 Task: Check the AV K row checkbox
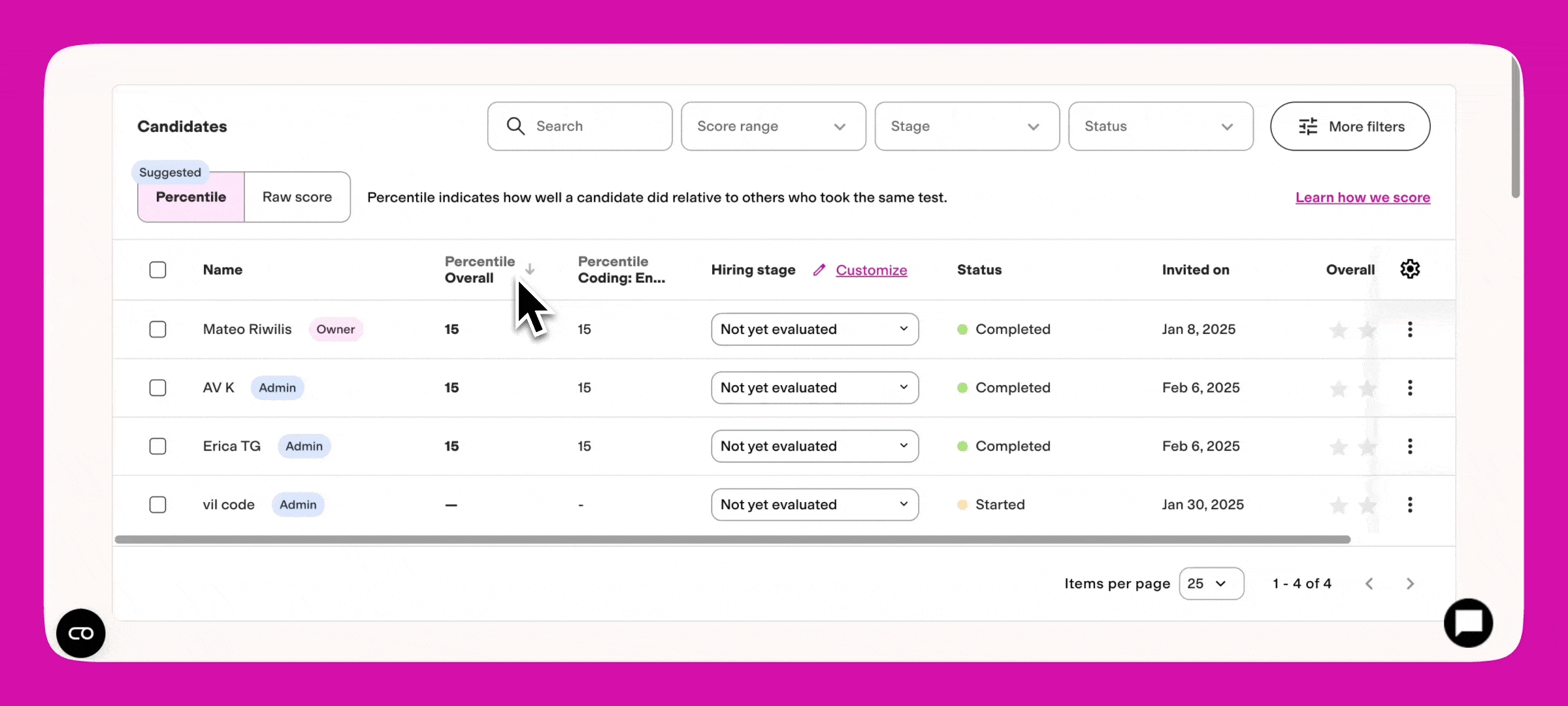157,388
